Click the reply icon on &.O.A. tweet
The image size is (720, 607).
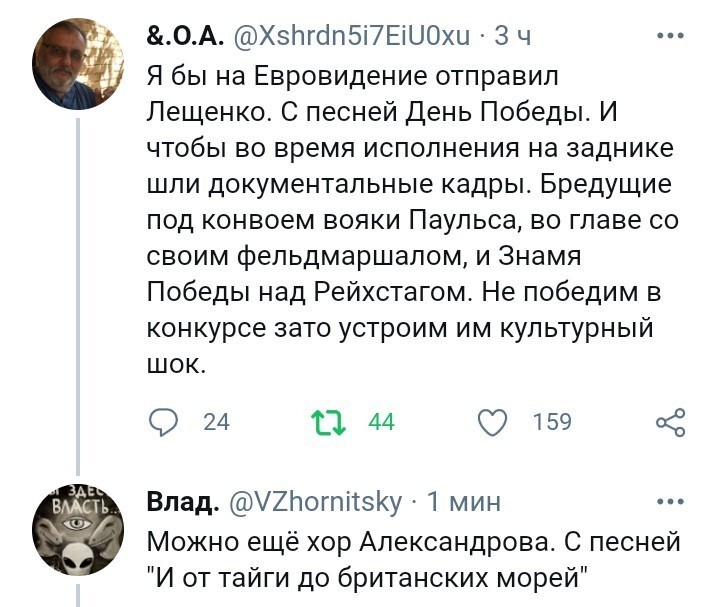(163, 422)
